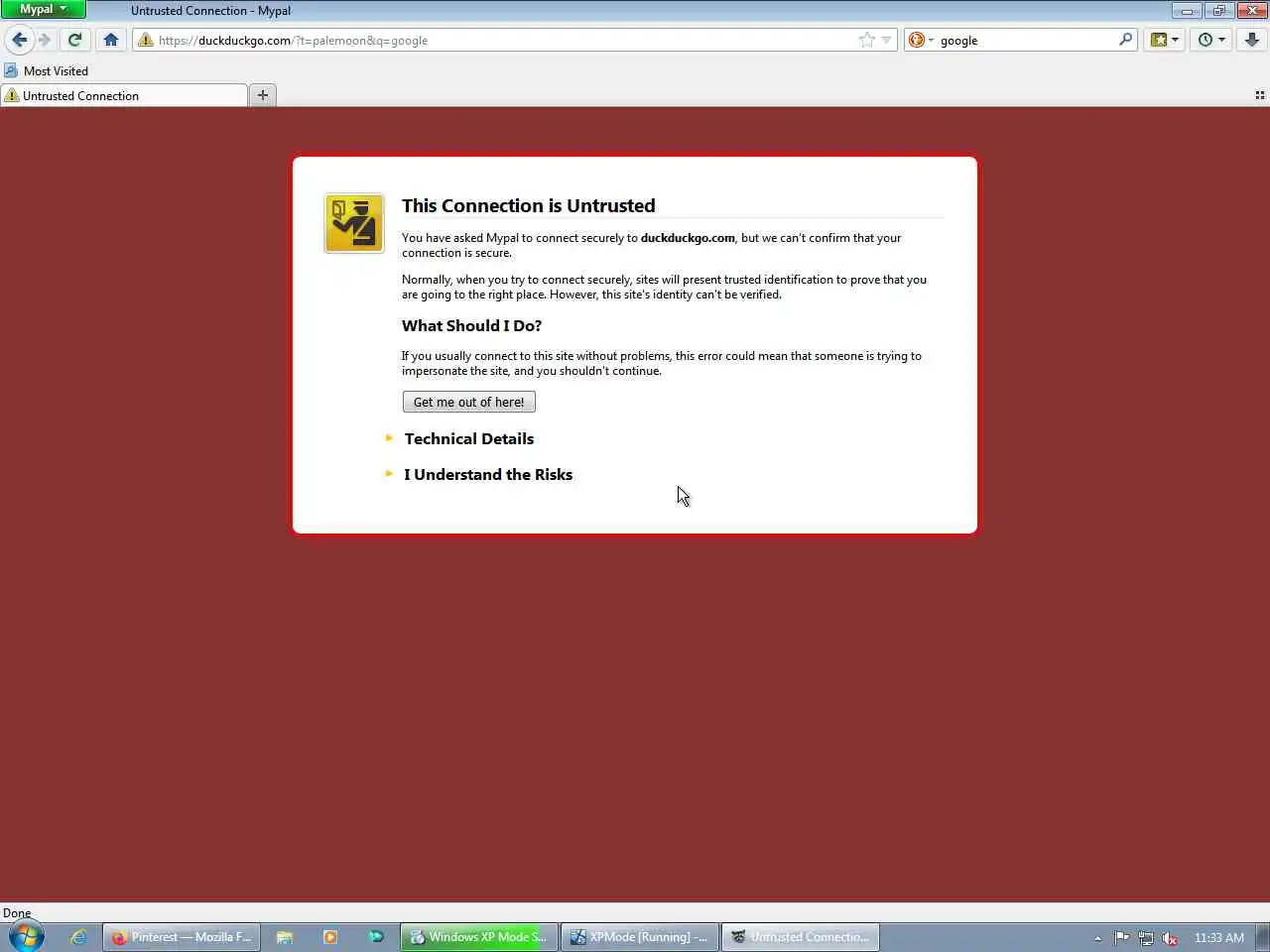Viewport: 1270px width, 952px height.
Task: Open the Bookmarks toolbar menu button
Action: [1164, 40]
